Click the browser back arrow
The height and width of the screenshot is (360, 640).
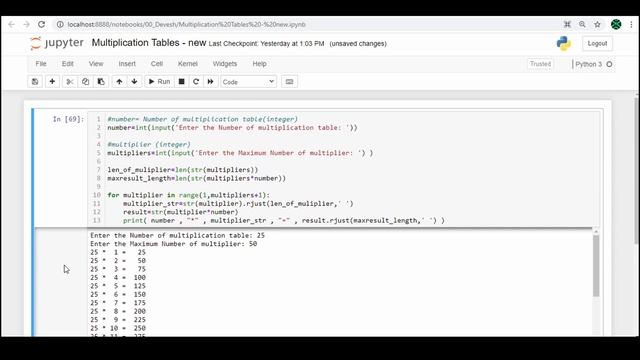11,24
